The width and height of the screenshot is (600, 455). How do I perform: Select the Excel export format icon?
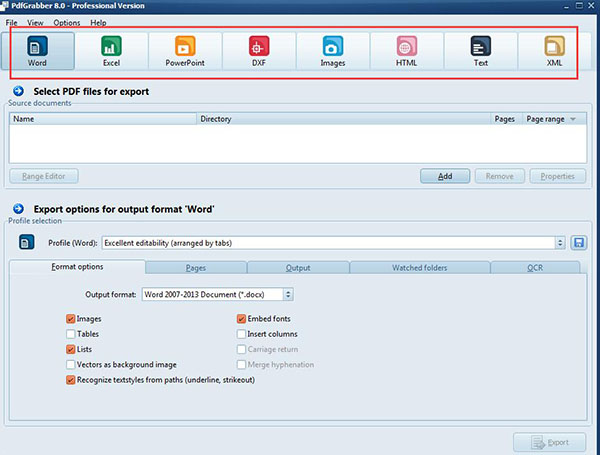tap(111, 46)
